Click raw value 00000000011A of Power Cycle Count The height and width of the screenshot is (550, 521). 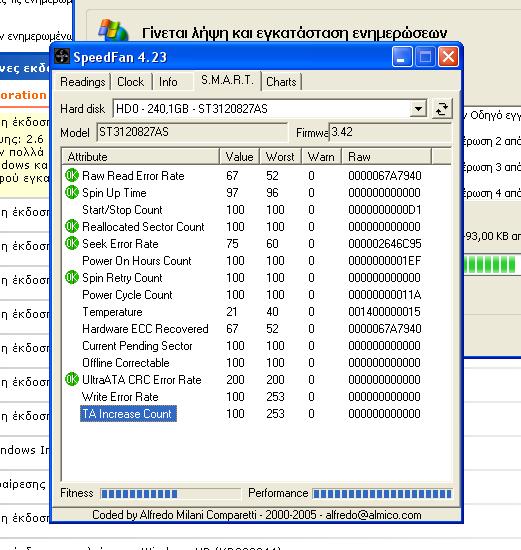click(x=385, y=295)
